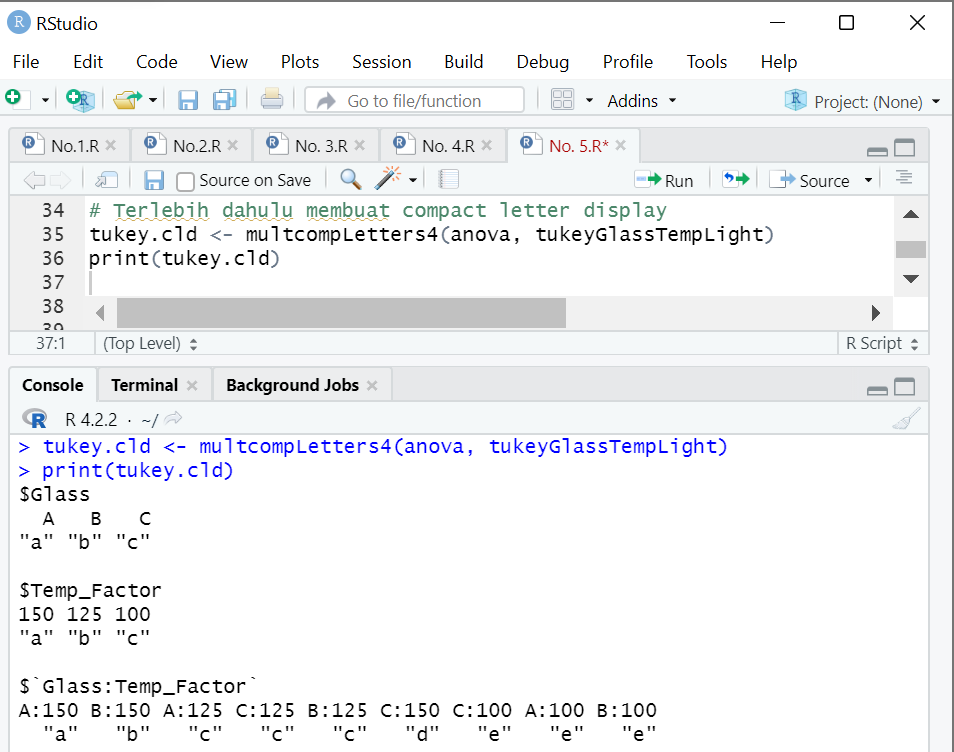The width and height of the screenshot is (954, 752).
Task: Re-run the previous code region
Action: 736,179
